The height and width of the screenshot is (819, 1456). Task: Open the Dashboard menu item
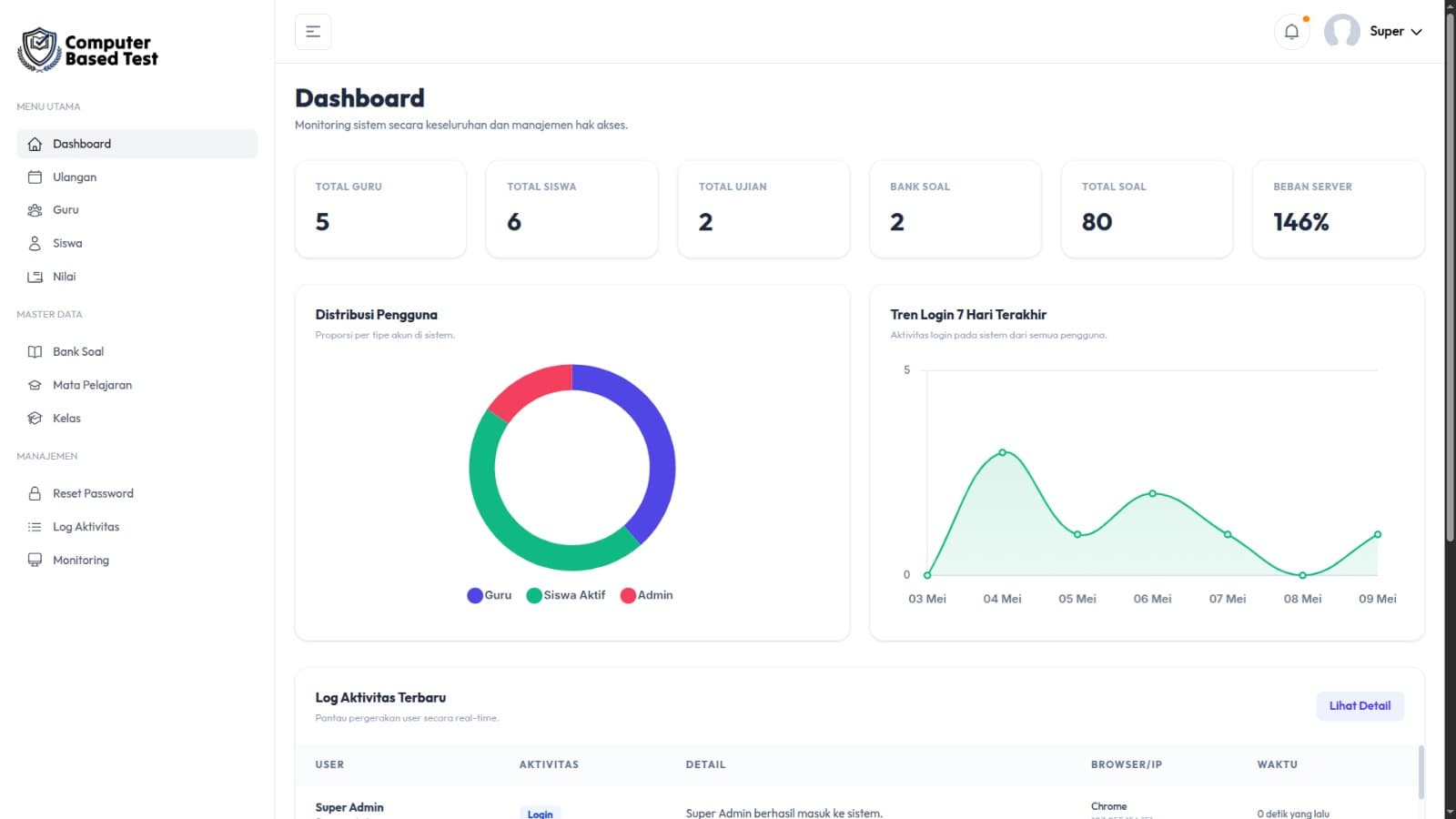click(x=136, y=144)
